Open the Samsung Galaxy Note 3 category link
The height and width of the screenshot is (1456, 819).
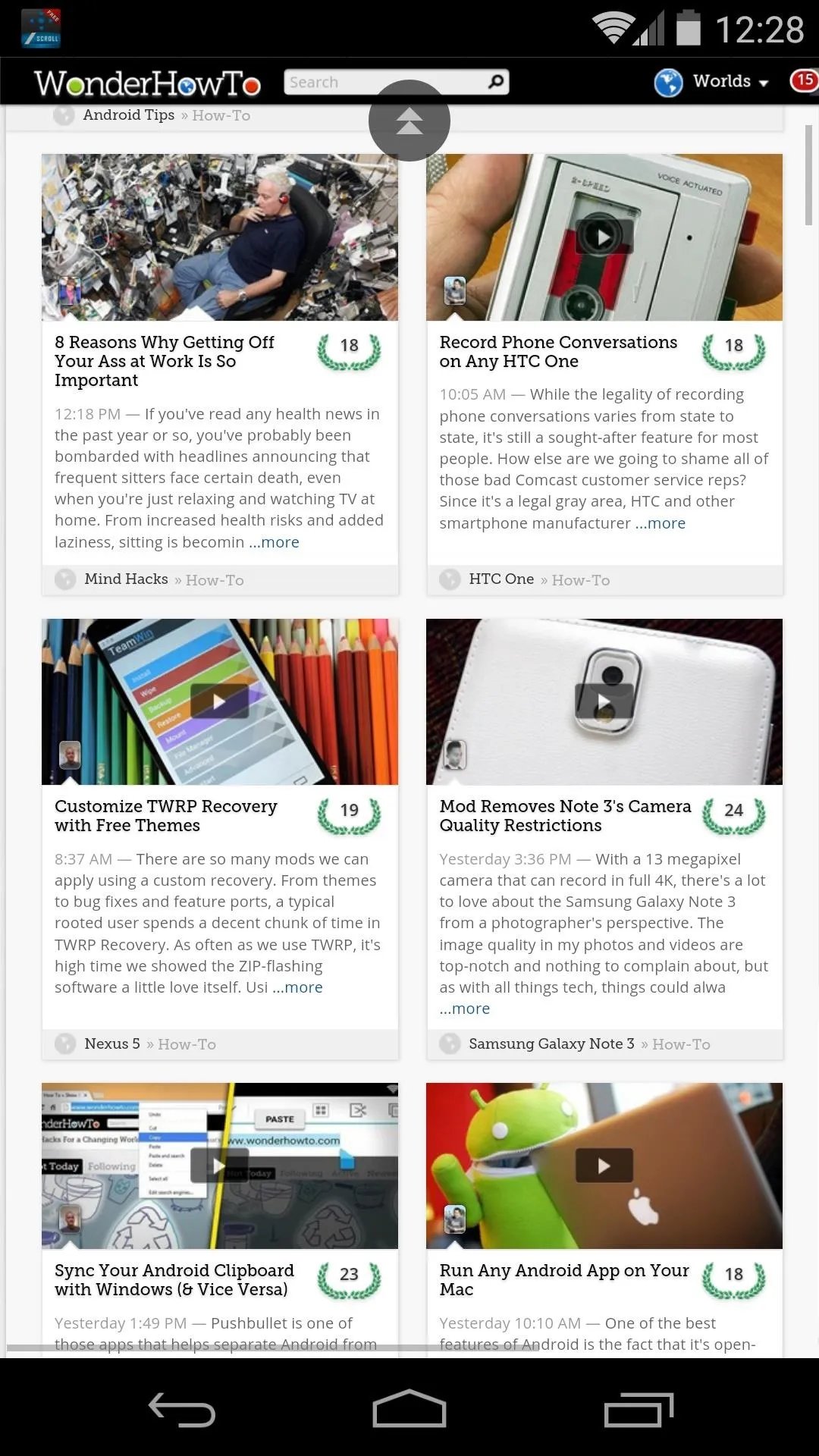(x=551, y=1044)
